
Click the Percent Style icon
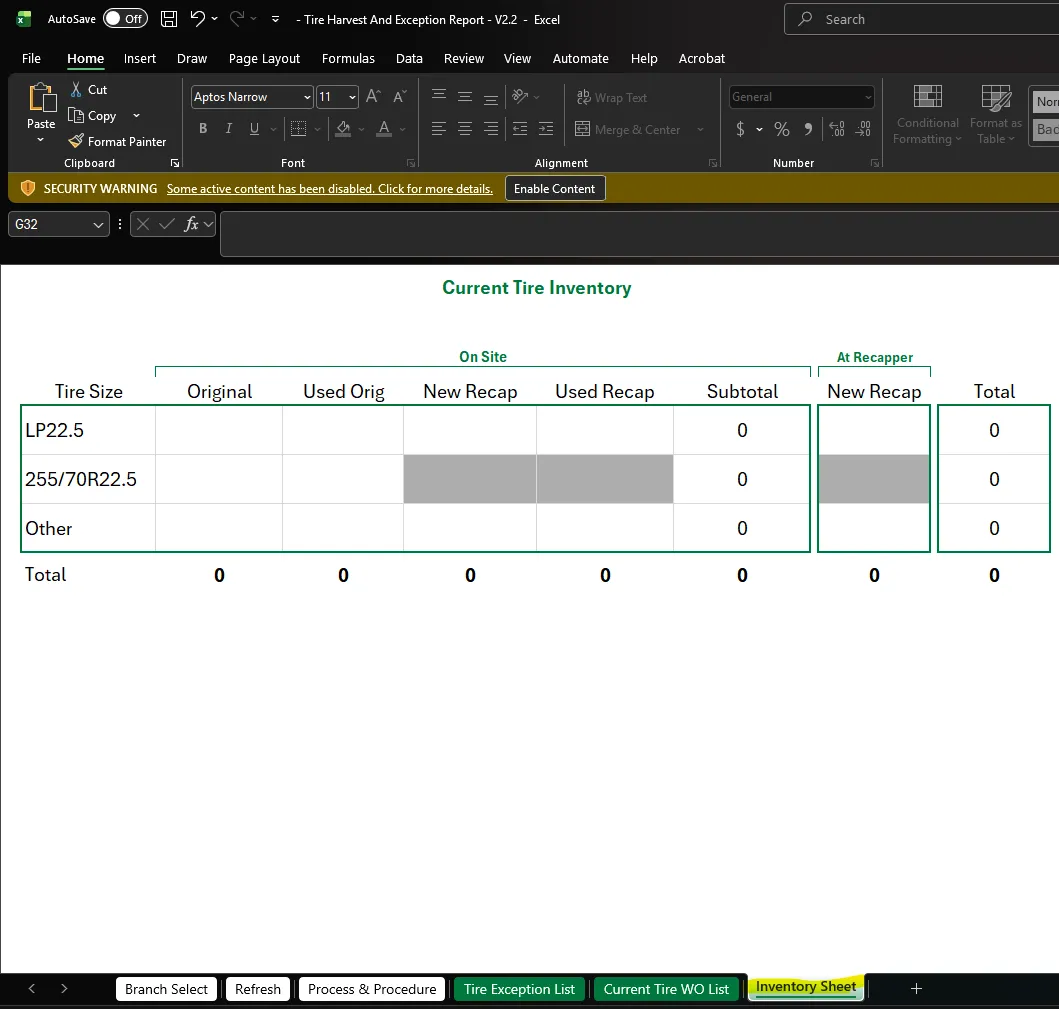781,129
